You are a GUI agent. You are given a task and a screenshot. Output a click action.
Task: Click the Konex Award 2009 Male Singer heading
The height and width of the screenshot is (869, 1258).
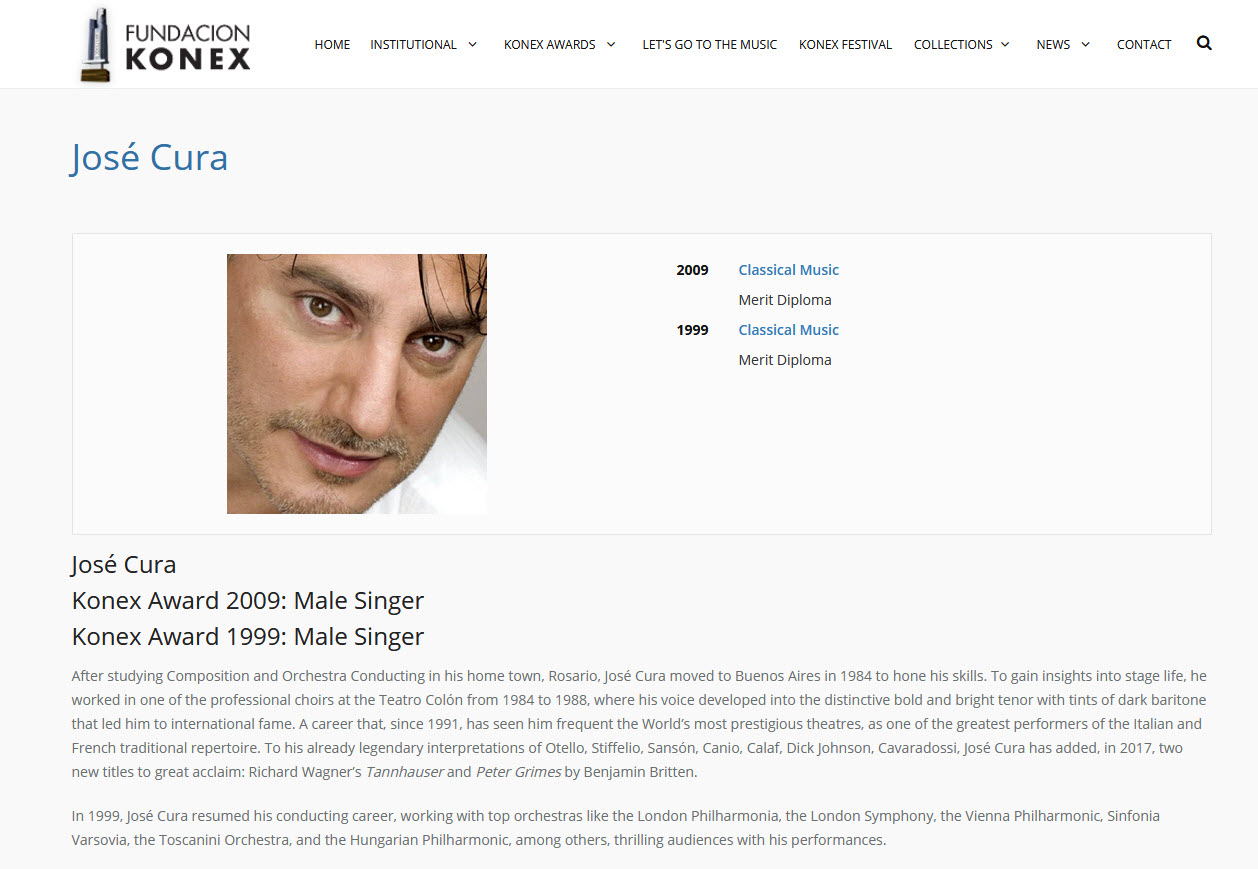tap(248, 601)
